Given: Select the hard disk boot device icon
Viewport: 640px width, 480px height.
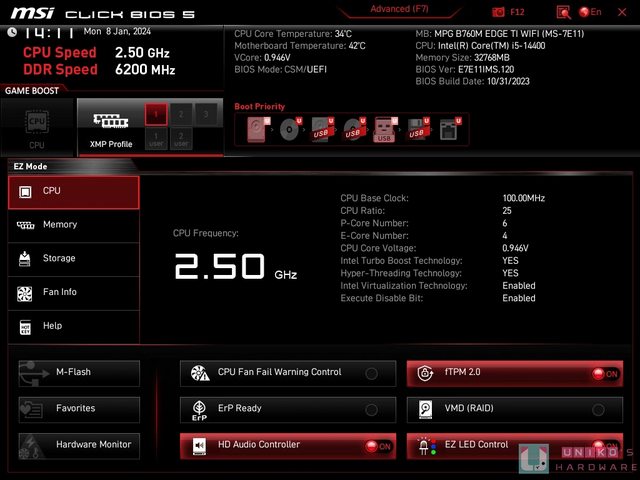Looking at the screenshot, I should click(258, 130).
